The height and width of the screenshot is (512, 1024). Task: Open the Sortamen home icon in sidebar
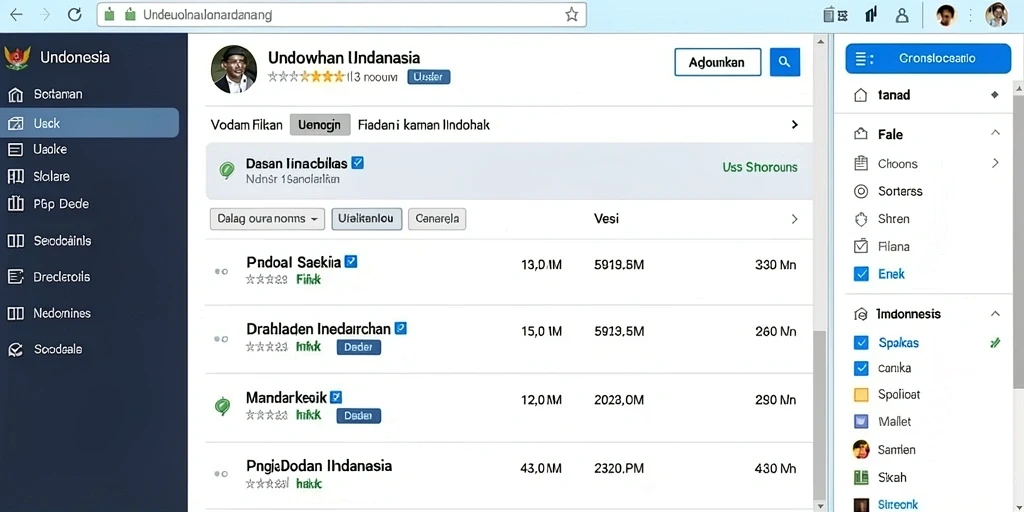tap(15, 95)
